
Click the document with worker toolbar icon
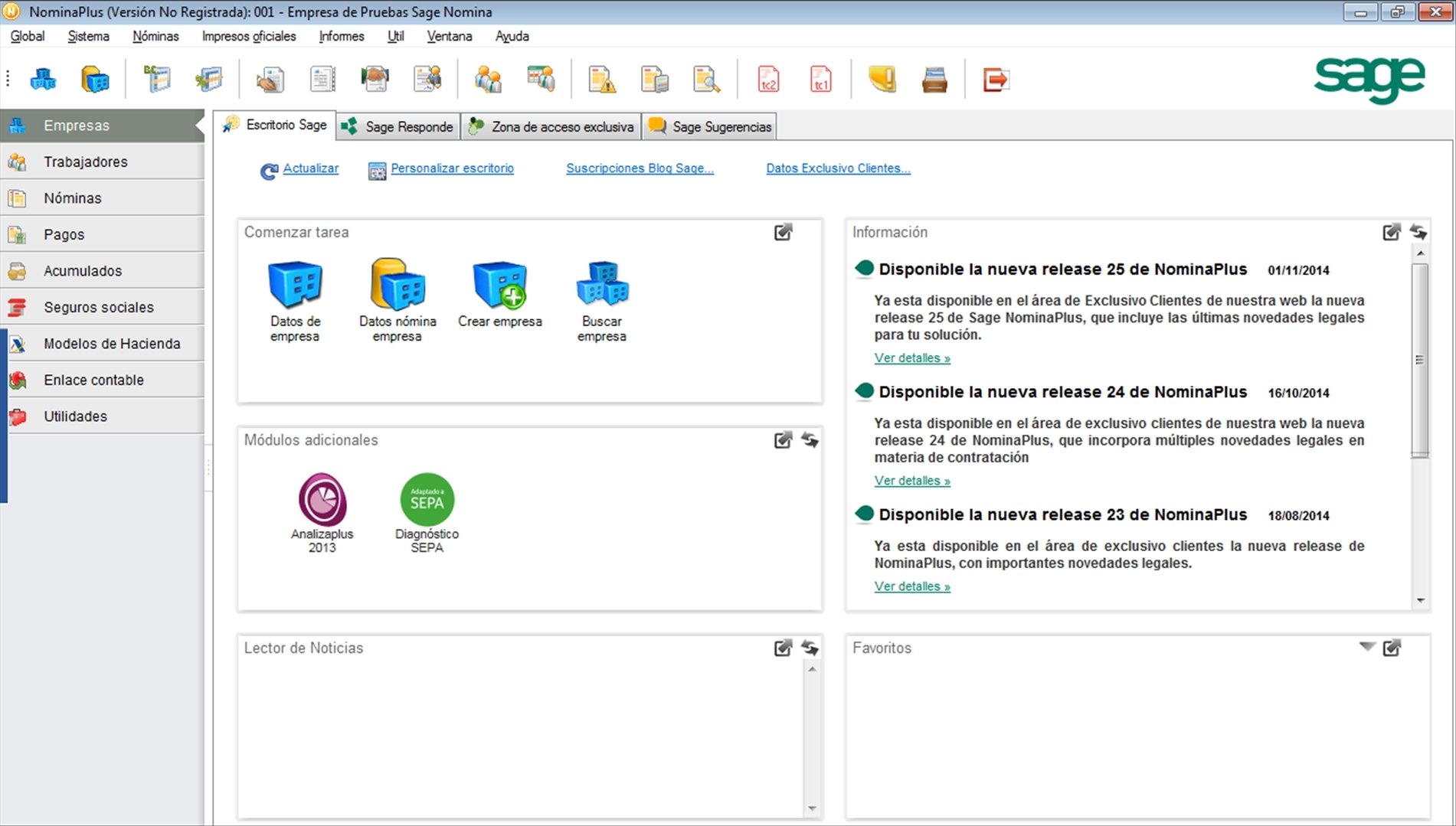pyautogui.click(x=427, y=80)
